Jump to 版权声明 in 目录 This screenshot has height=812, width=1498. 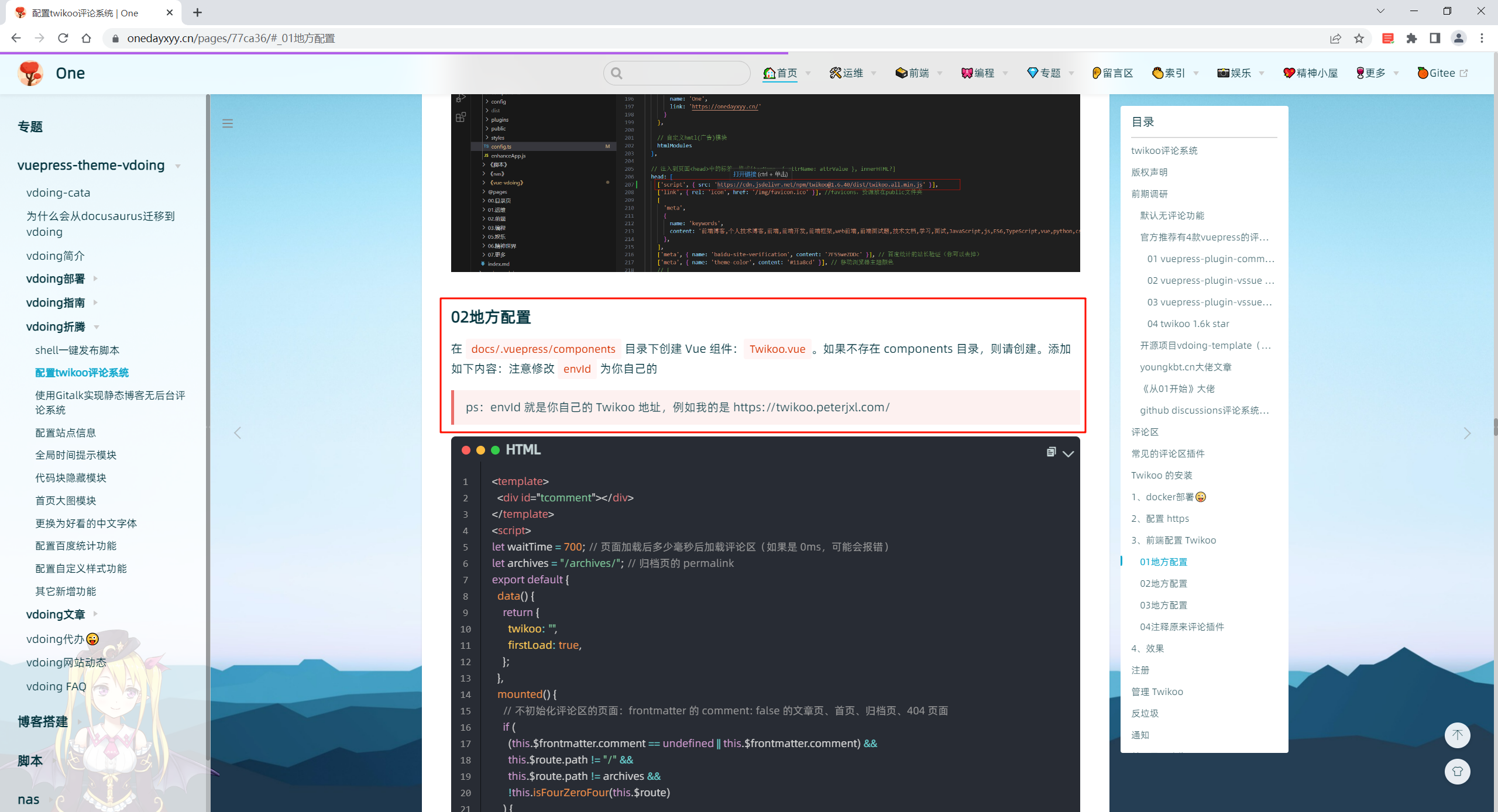click(x=1149, y=172)
